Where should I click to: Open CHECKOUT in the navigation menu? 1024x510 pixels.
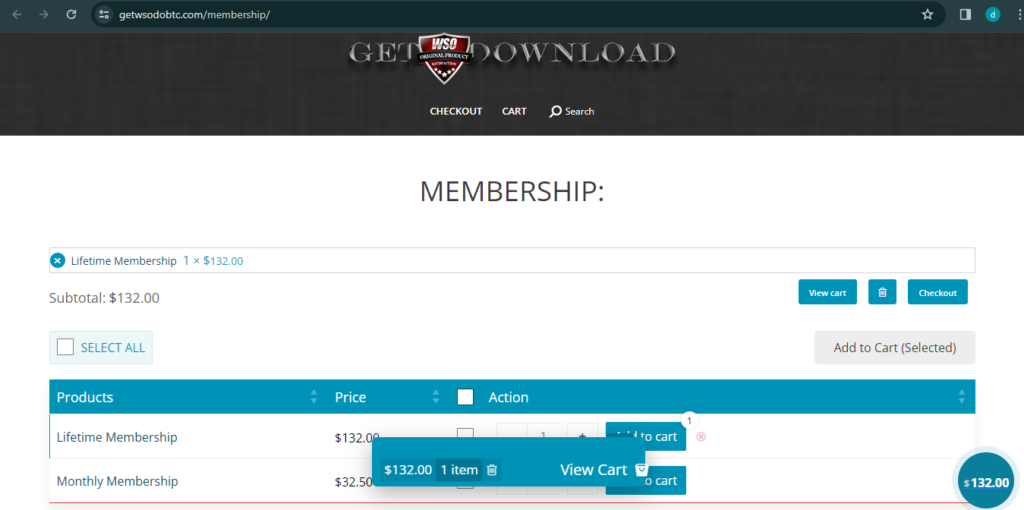(x=456, y=111)
